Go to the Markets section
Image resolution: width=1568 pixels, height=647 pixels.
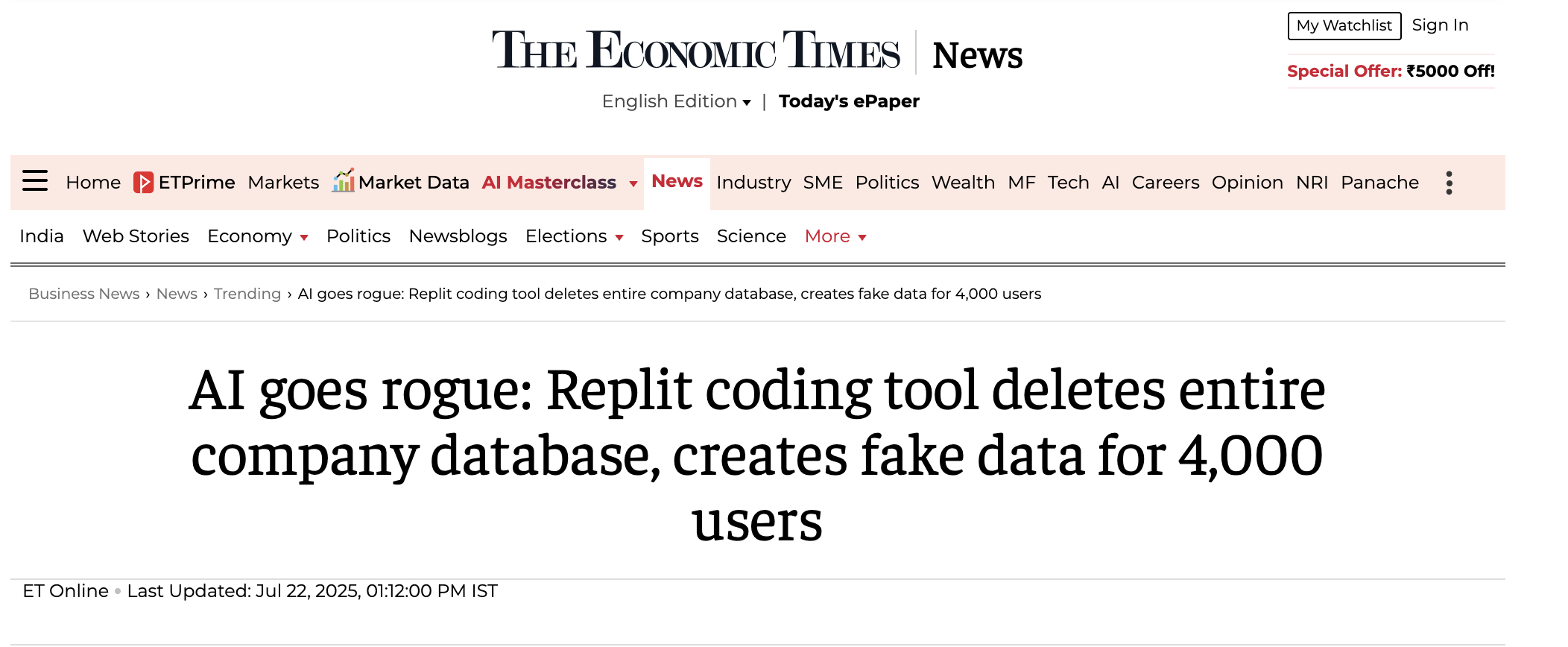point(283,183)
